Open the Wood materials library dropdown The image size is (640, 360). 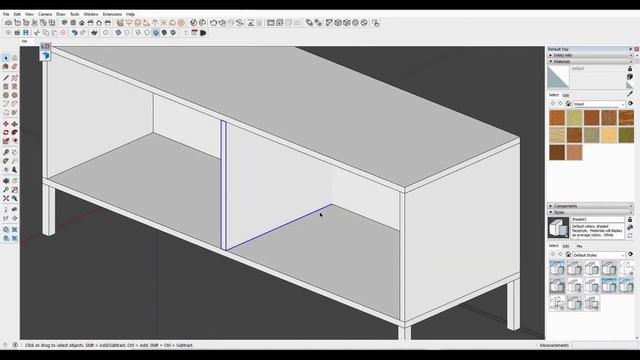pyautogui.click(x=599, y=104)
